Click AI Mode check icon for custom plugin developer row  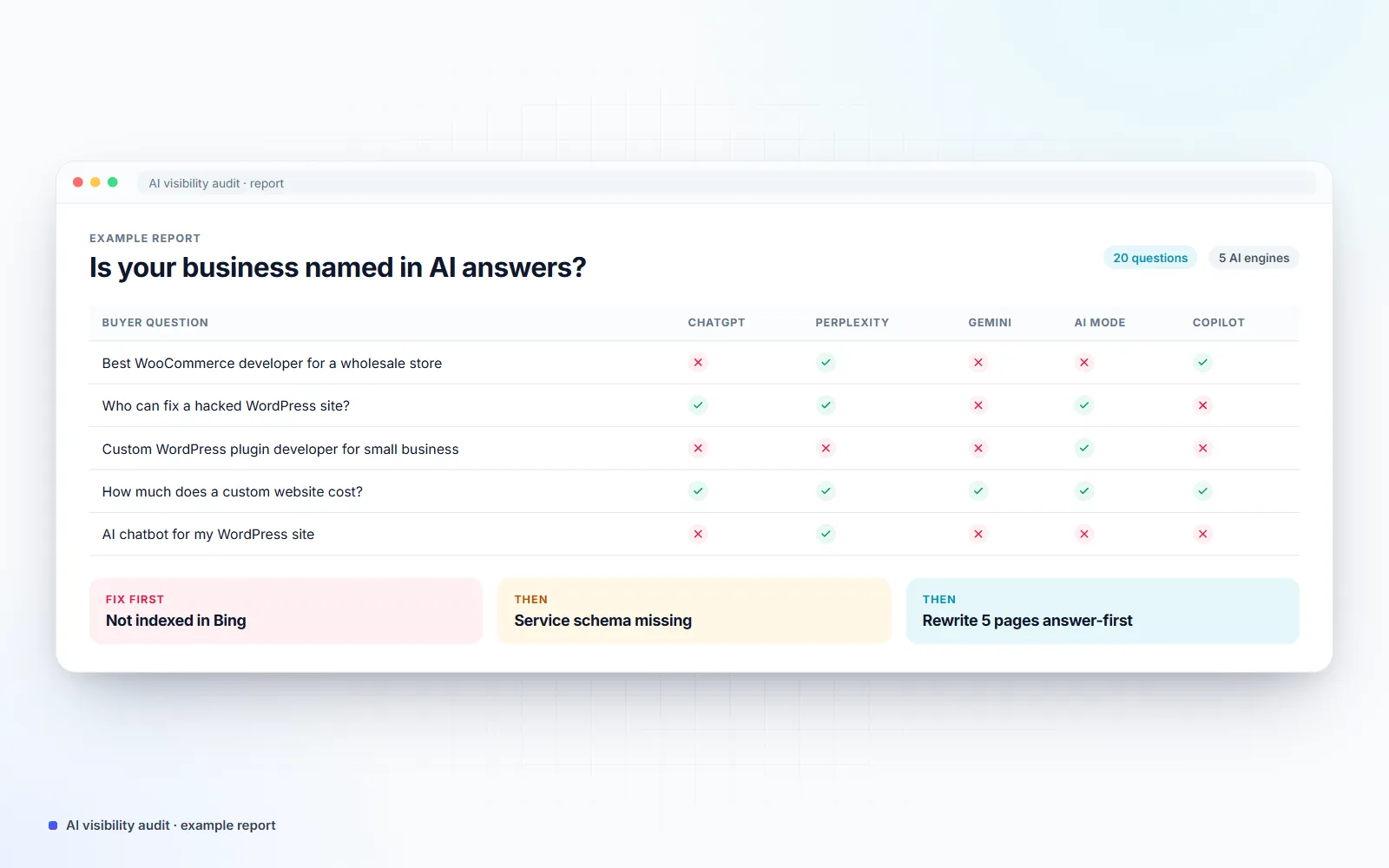pyautogui.click(x=1084, y=448)
